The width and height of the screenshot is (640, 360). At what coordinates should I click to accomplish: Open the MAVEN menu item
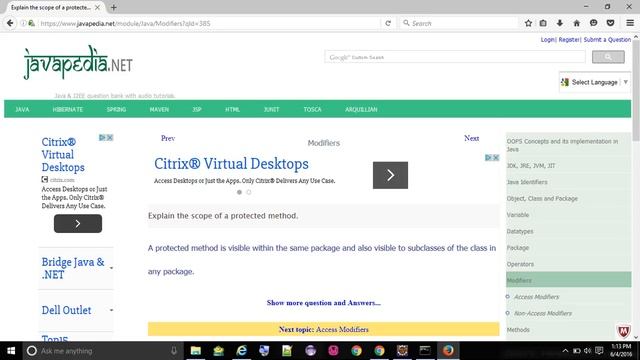[x=159, y=109]
